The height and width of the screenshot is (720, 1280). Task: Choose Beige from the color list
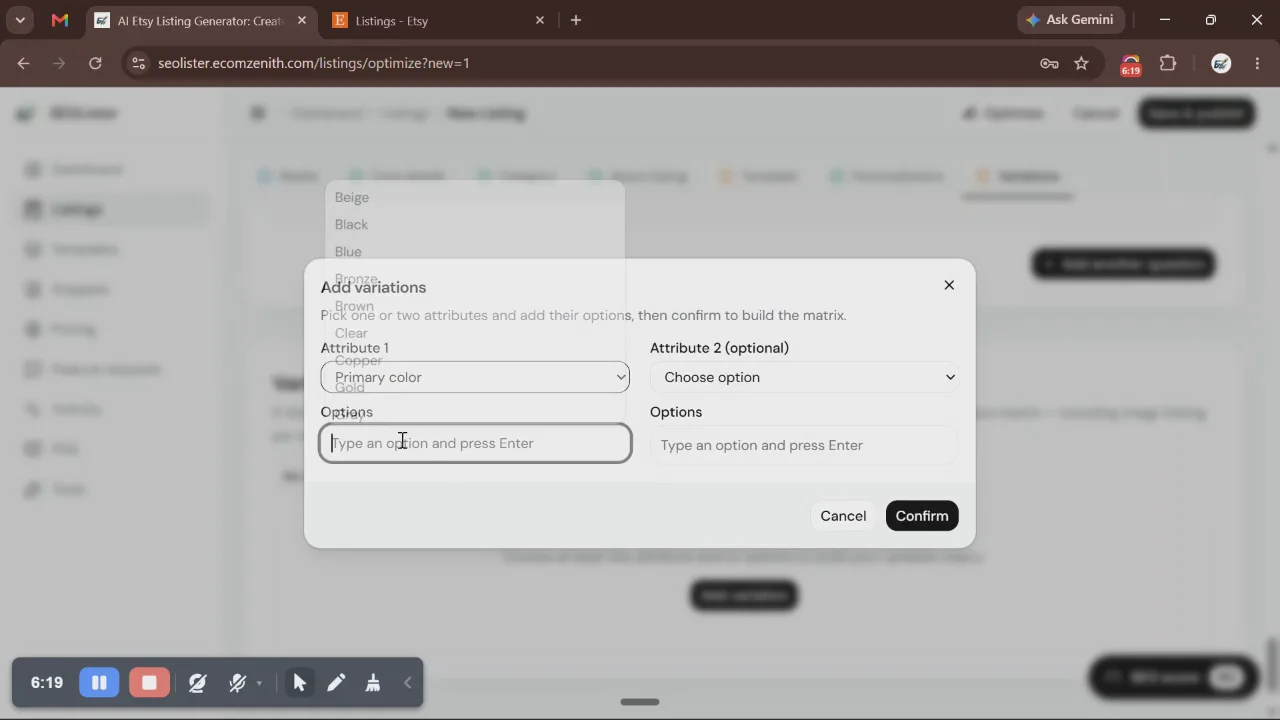pos(352,197)
